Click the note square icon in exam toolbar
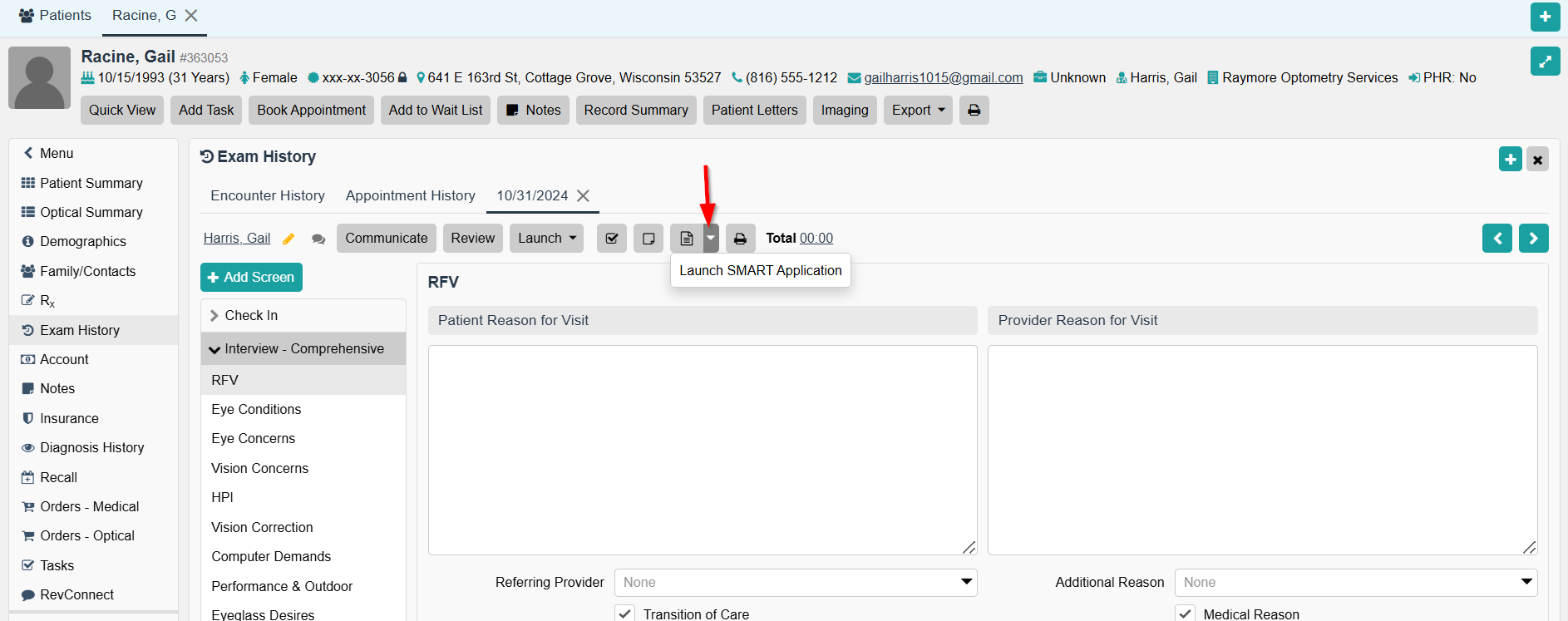This screenshot has width=1568, height=621. tap(648, 239)
